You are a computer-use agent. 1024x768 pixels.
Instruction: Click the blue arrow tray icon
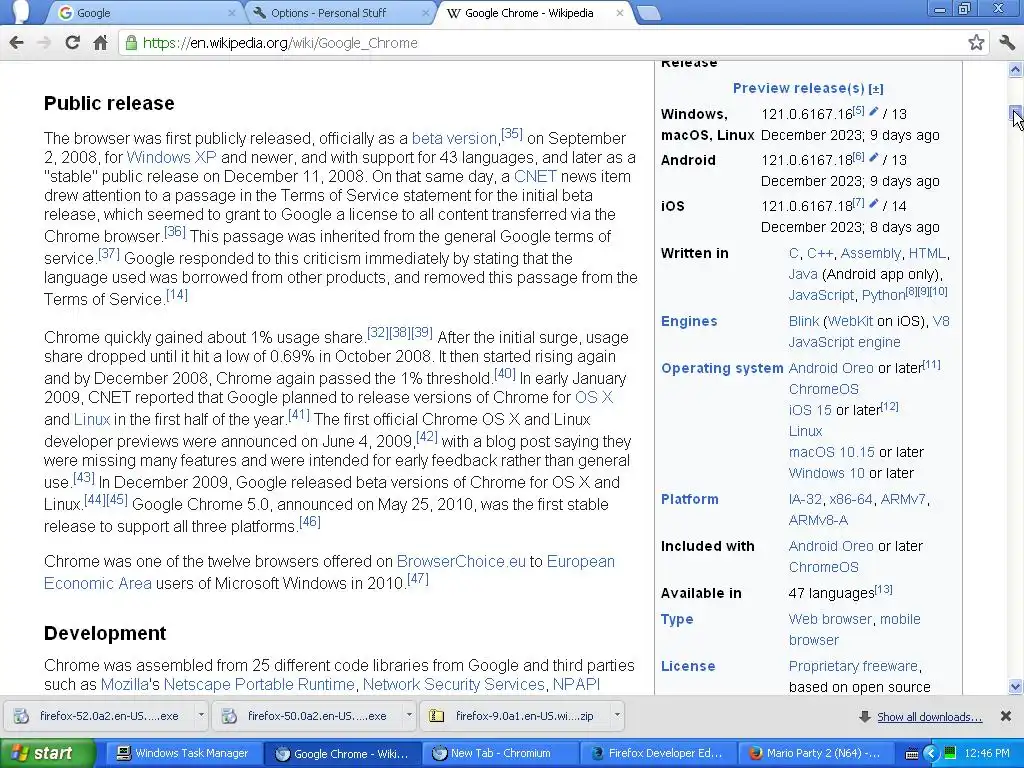tap(931, 753)
